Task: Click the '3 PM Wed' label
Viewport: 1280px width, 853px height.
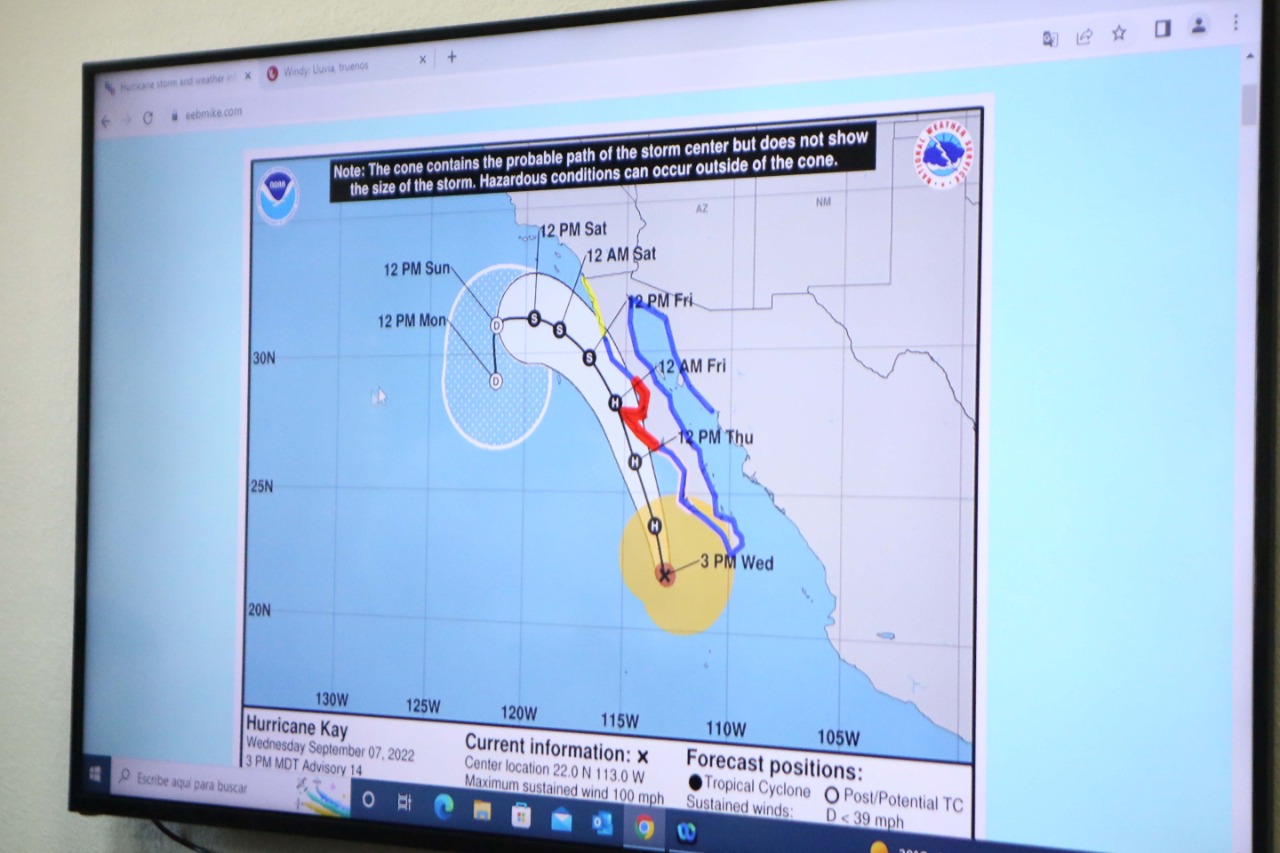Action: point(736,562)
